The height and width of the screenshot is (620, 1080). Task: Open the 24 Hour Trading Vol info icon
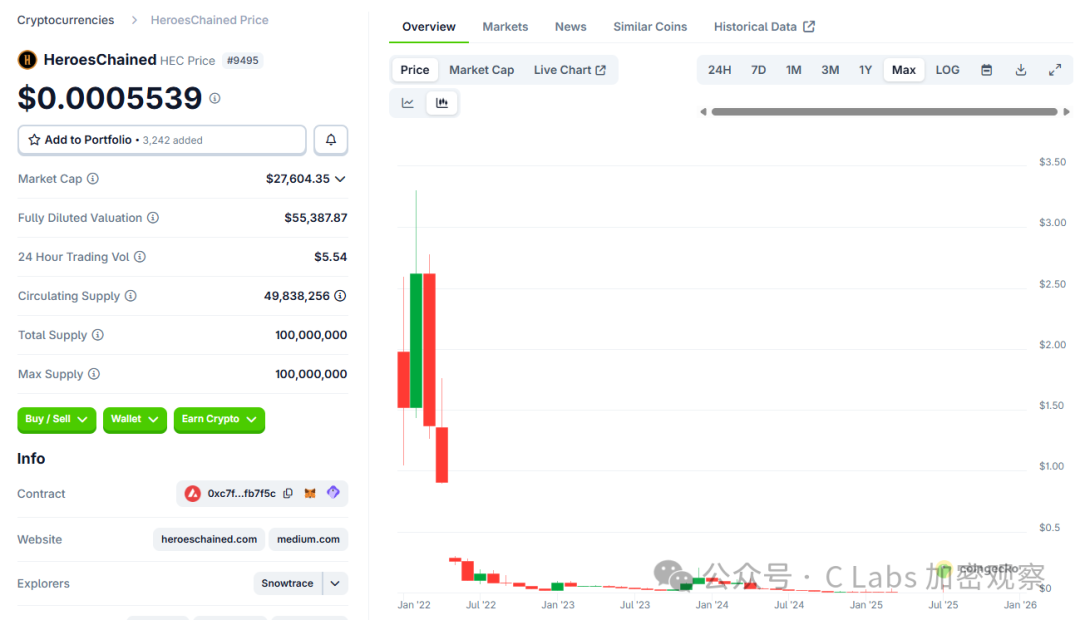pos(140,257)
